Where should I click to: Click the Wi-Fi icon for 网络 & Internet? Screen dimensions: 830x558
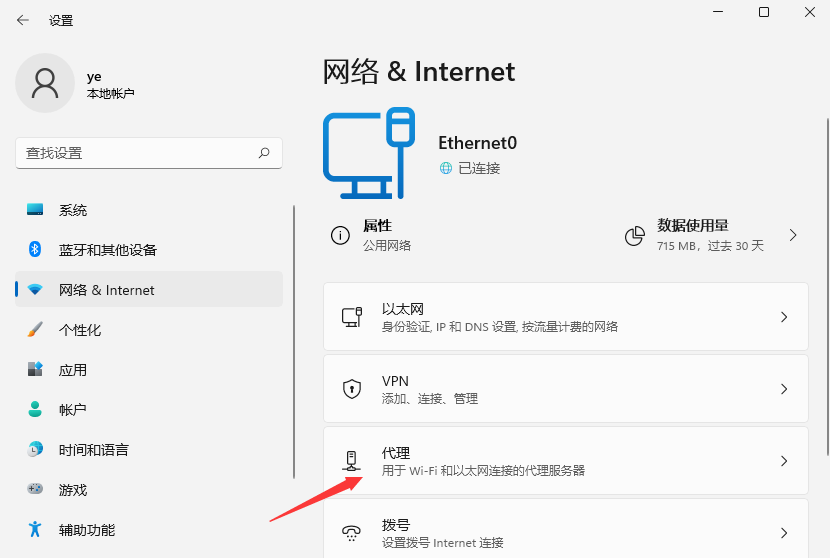coord(35,290)
